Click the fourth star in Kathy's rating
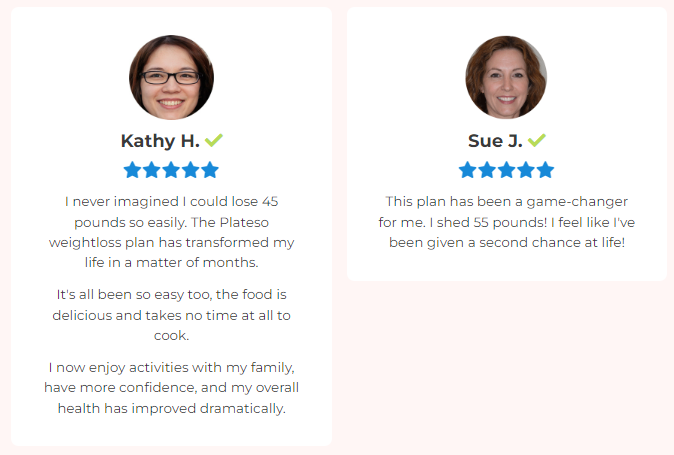Image resolution: width=674 pixels, height=455 pixels. point(191,170)
